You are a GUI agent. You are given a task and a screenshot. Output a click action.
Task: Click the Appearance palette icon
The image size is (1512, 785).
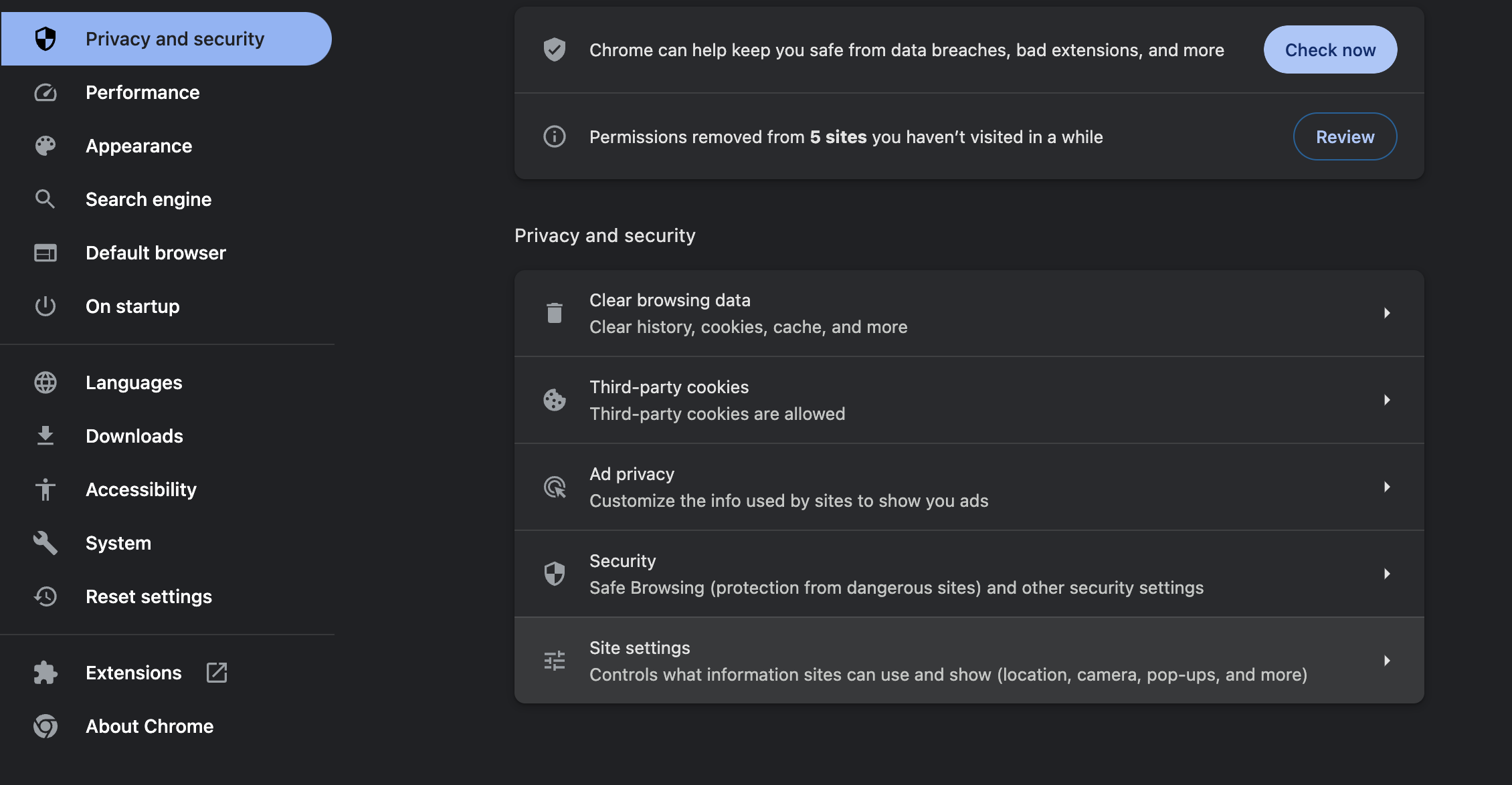(45, 146)
